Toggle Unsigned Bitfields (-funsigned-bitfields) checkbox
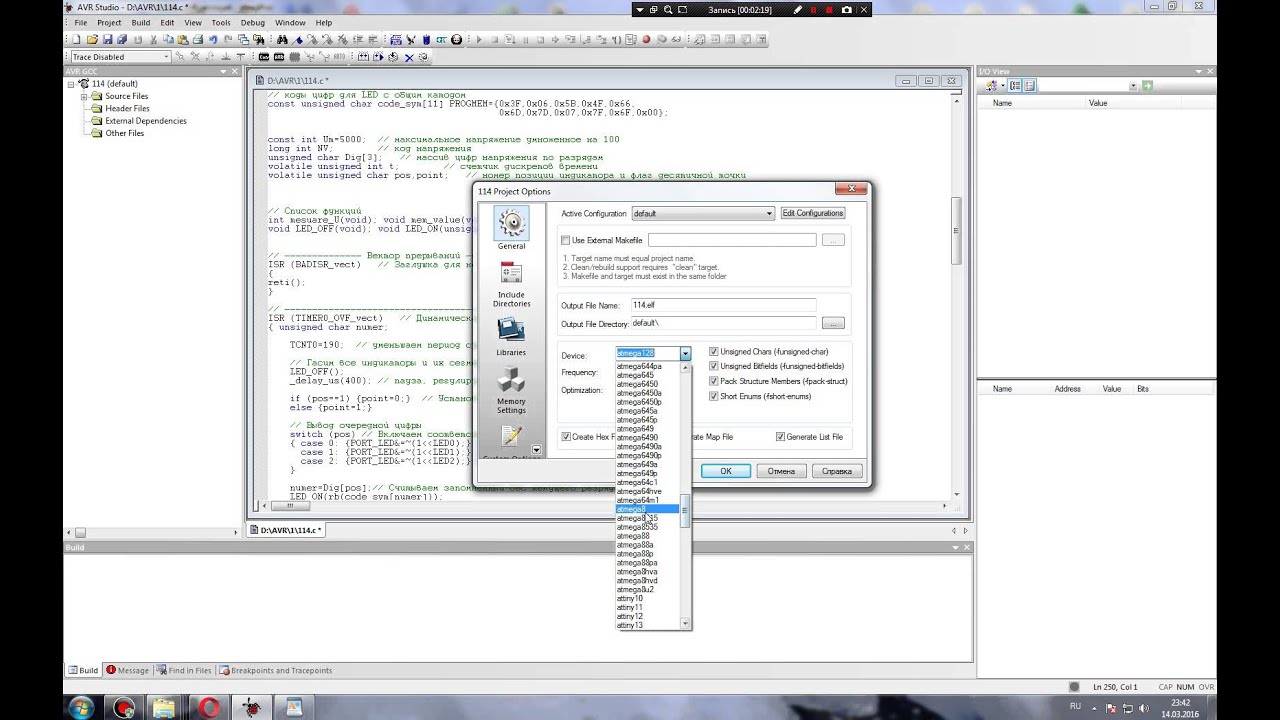The width and height of the screenshot is (1280, 720). [713, 366]
